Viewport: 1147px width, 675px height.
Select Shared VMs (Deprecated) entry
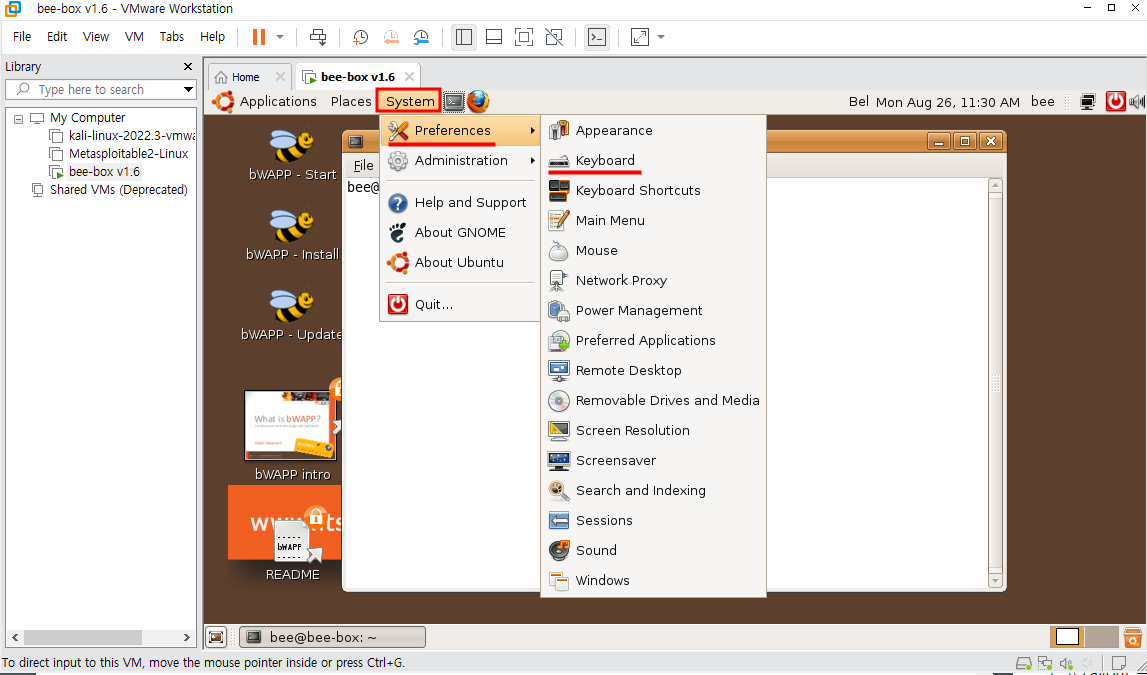[109, 190]
